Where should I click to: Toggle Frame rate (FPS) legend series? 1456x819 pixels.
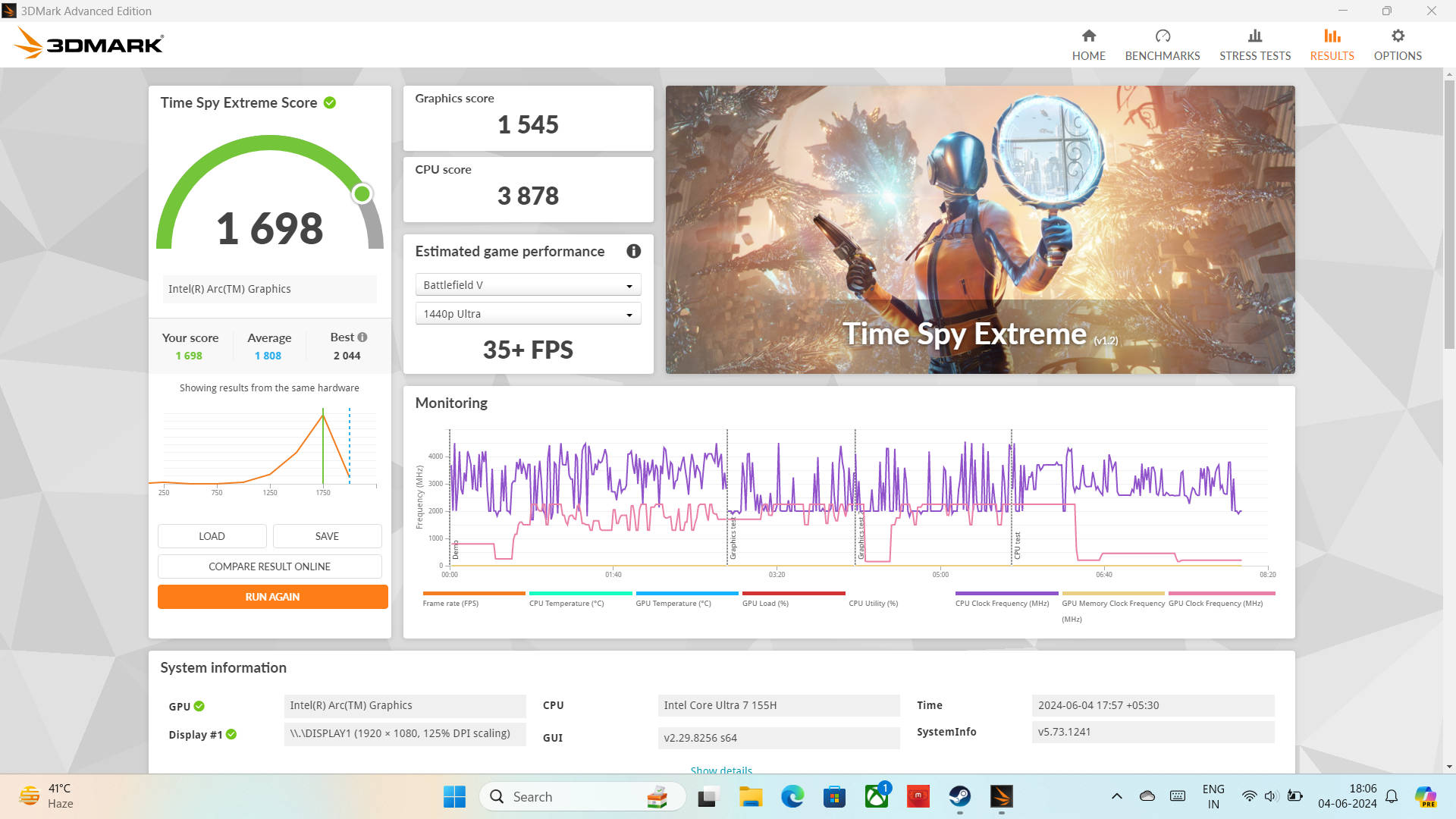point(473,599)
